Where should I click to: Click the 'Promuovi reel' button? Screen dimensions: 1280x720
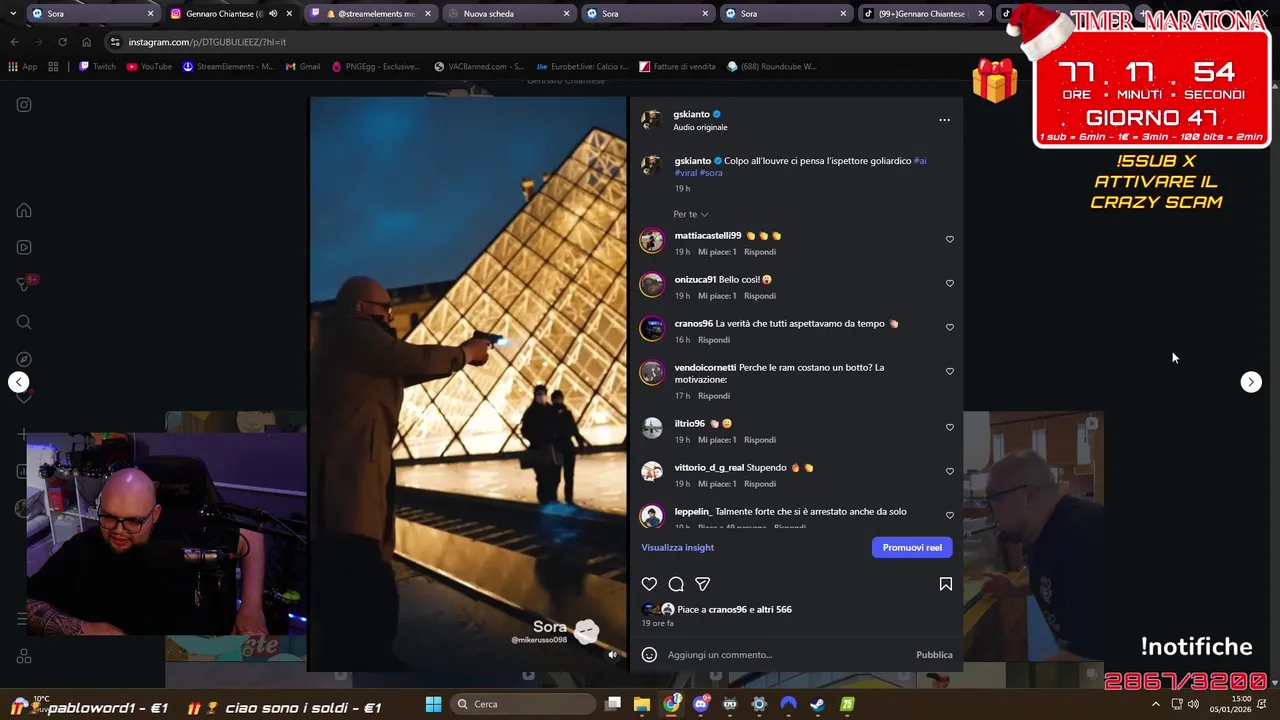point(912,547)
